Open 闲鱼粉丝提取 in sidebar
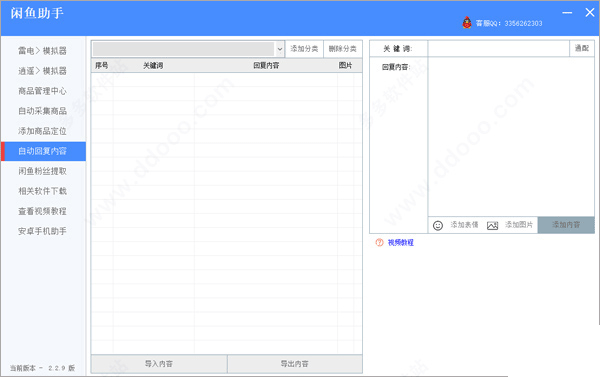 coord(42,171)
